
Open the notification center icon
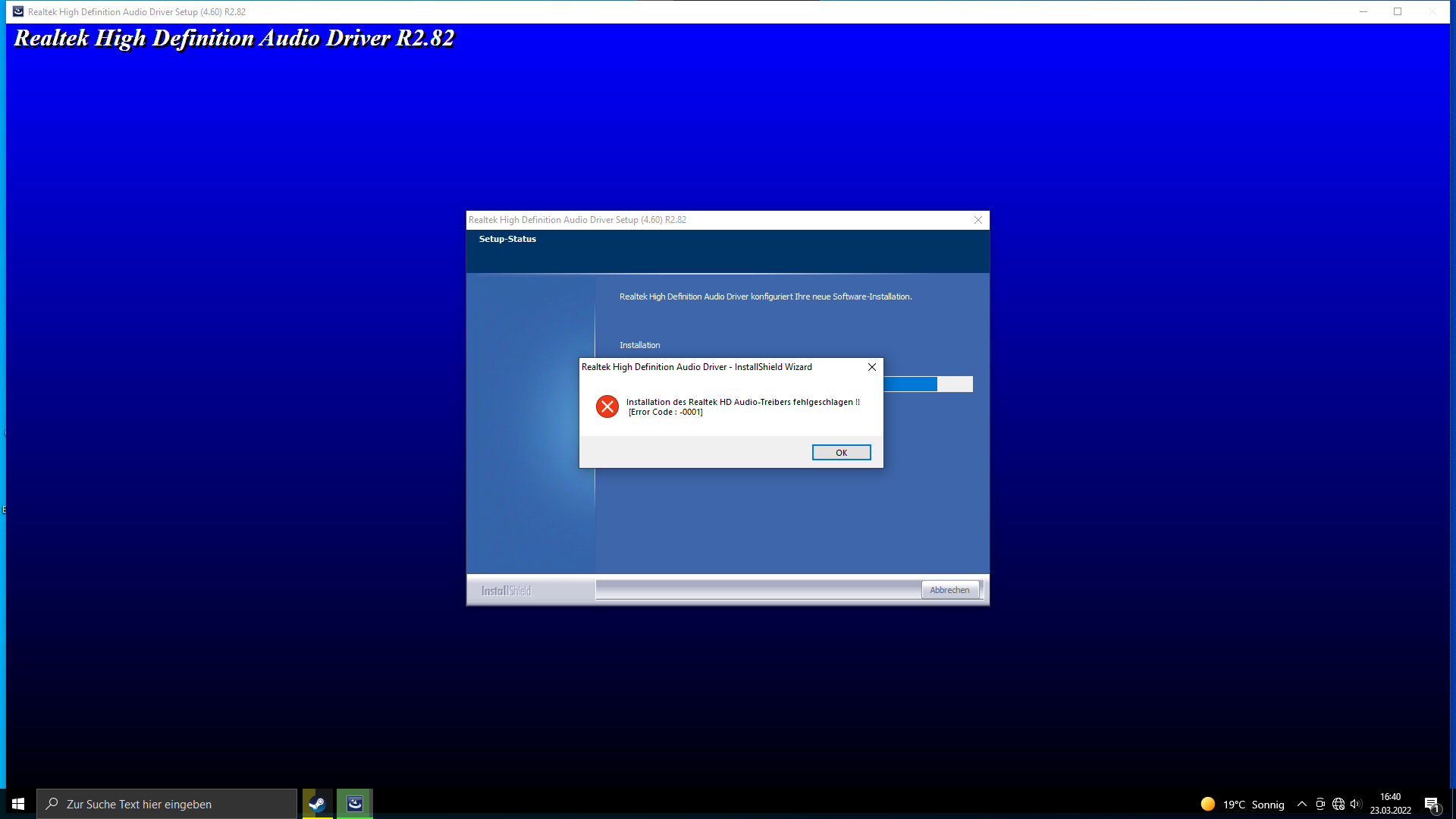(1431, 804)
